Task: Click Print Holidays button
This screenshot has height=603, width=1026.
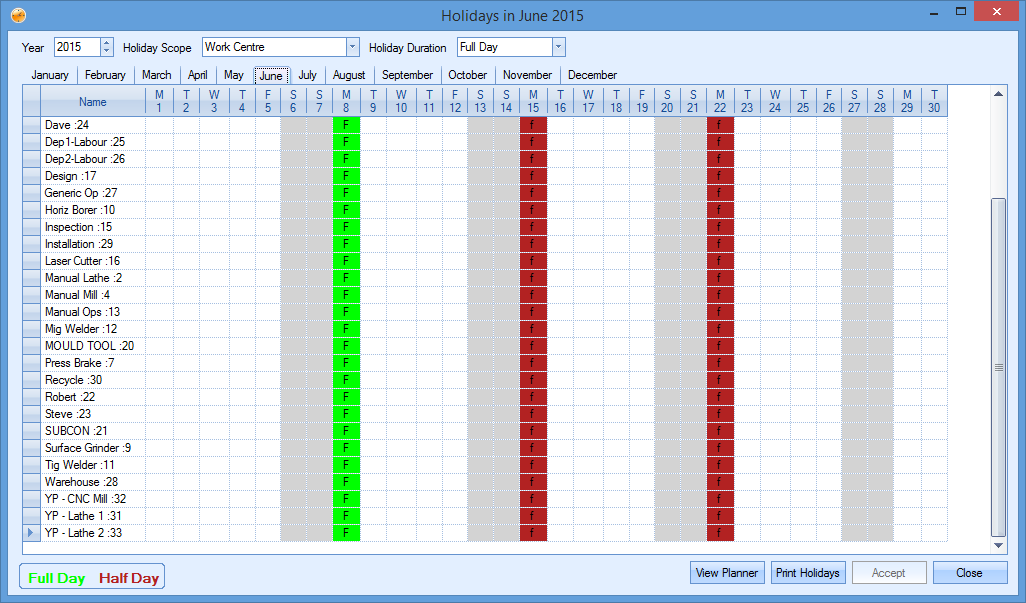Action: point(808,573)
